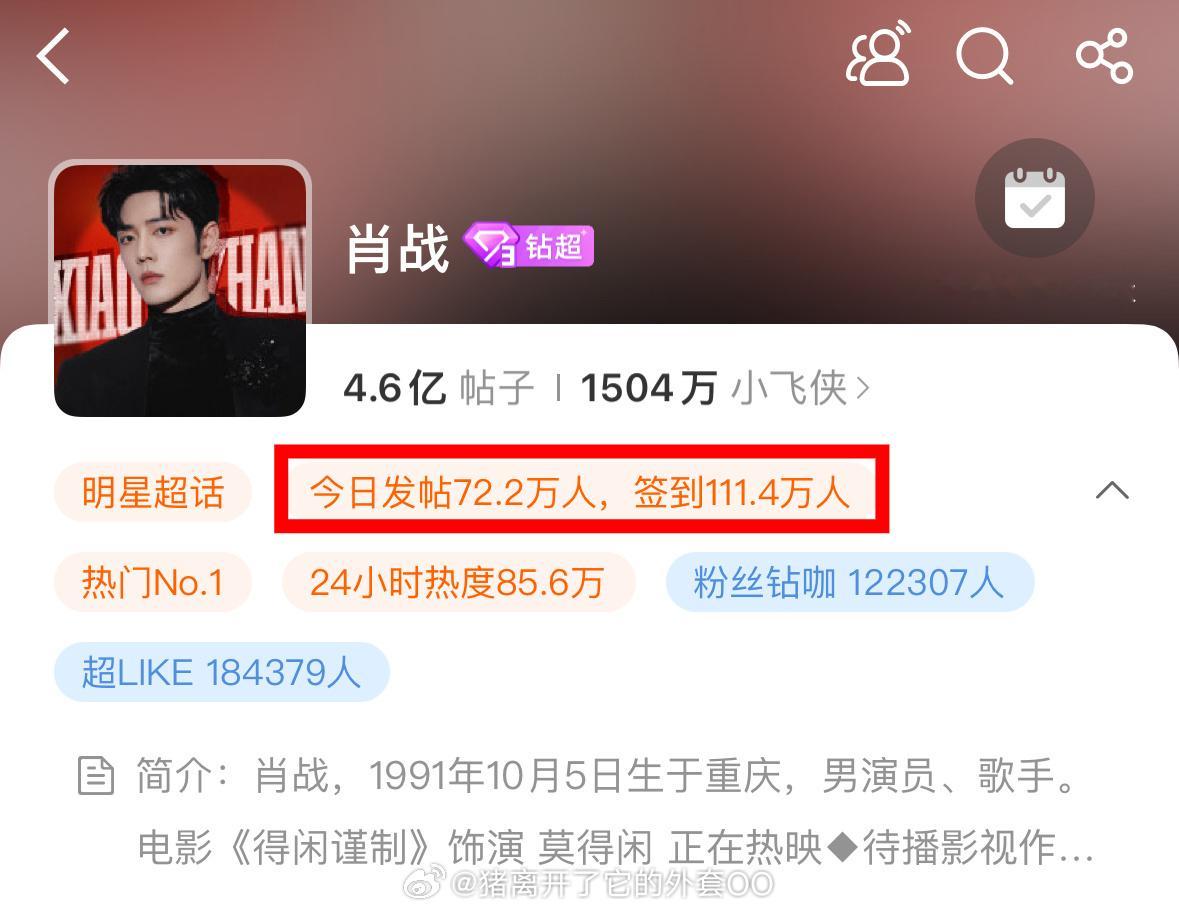The height and width of the screenshot is (911, 1179).
Task: Tap the 4.6亿 帖子 post count
Action: pos(439,389)
